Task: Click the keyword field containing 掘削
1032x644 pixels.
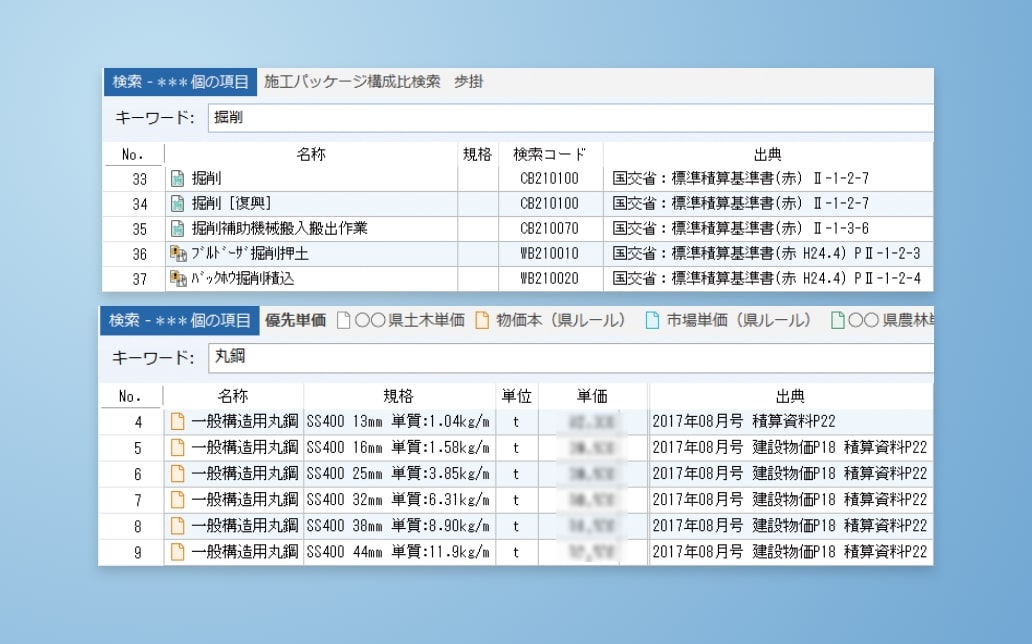Action: click(570, 118)
